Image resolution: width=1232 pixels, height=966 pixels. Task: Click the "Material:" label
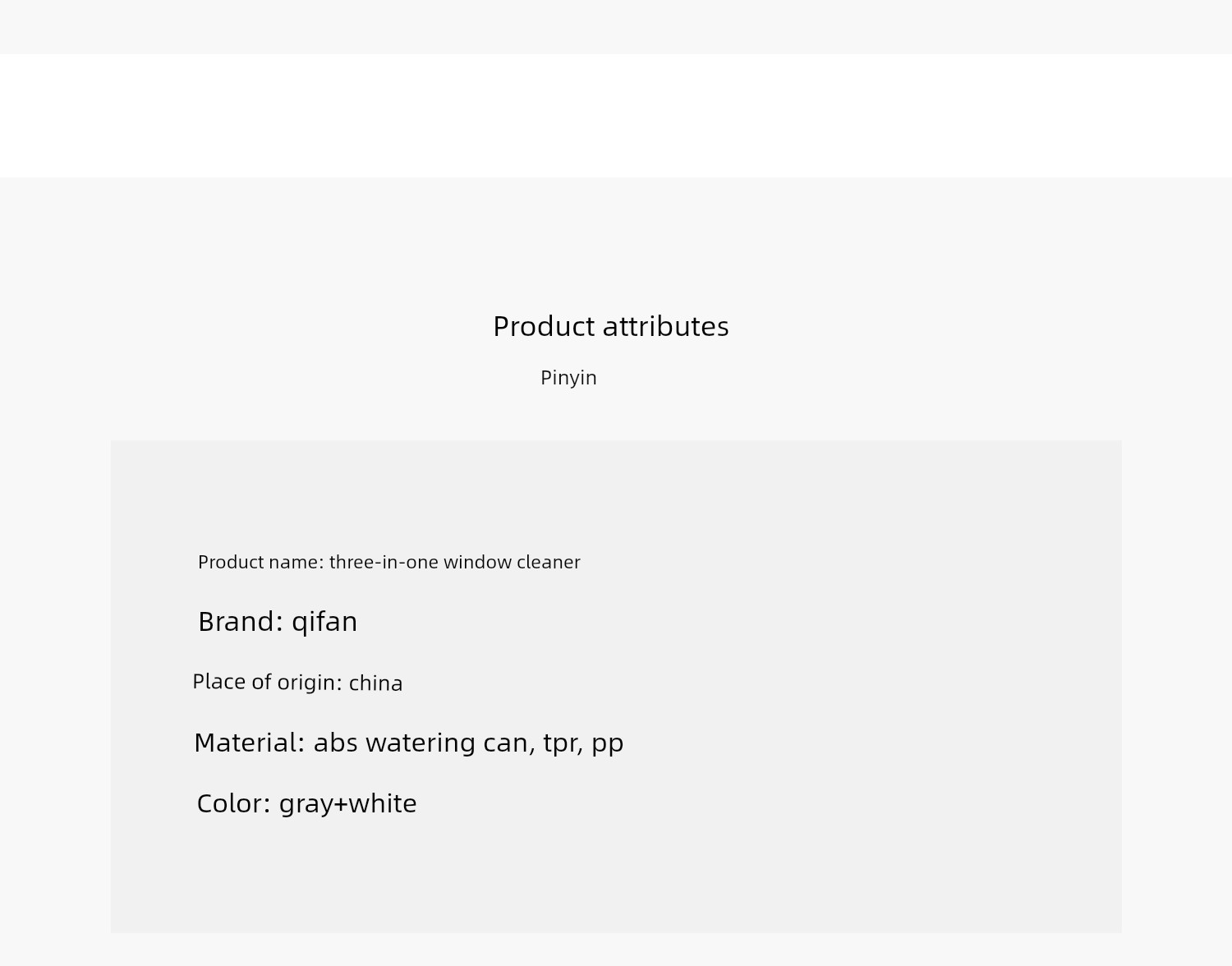point(249,743)
